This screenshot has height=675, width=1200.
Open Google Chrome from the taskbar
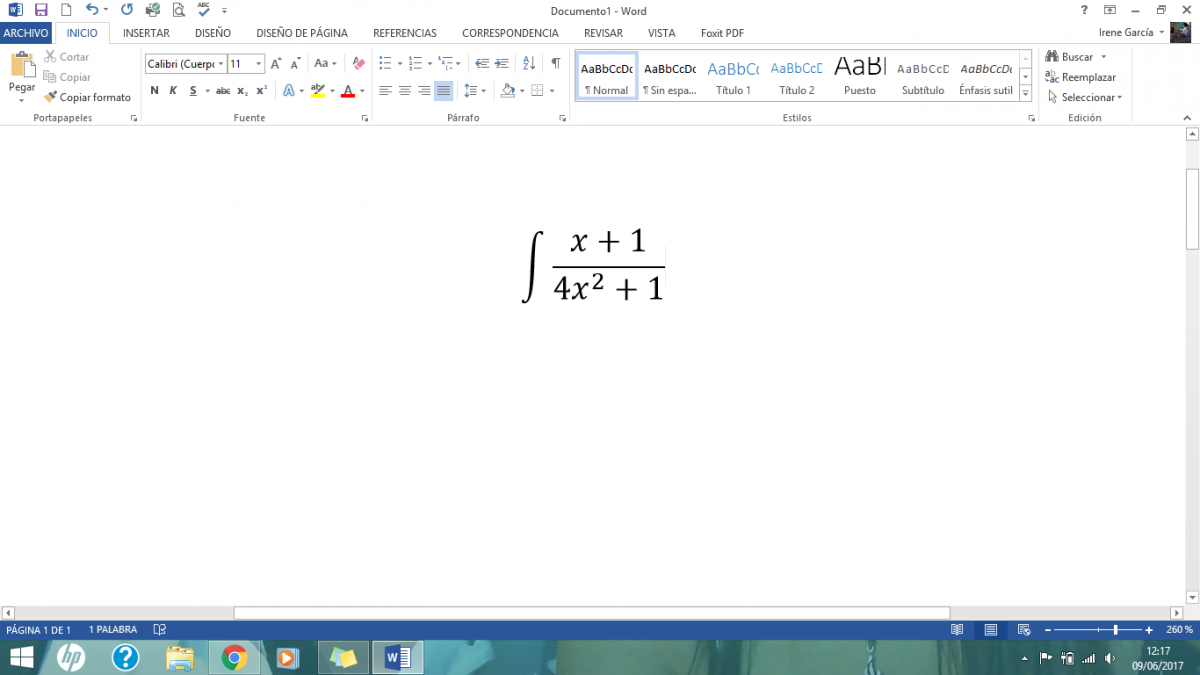tap(234, 657)
